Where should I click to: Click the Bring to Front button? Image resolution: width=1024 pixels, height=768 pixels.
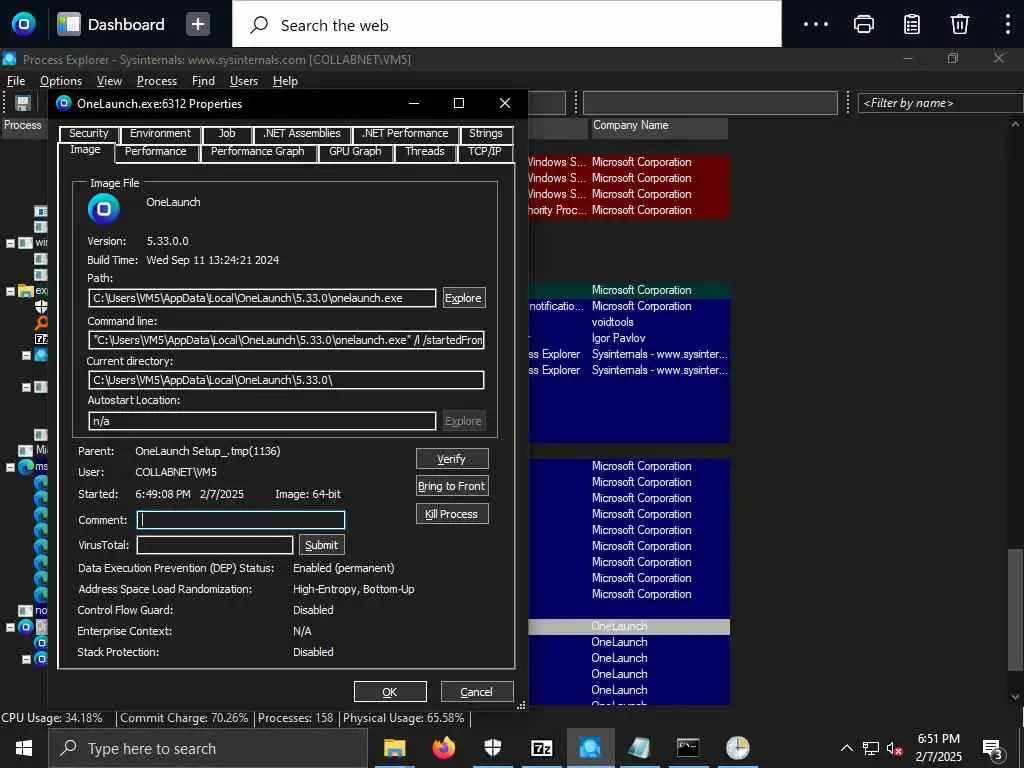point(452,486)
